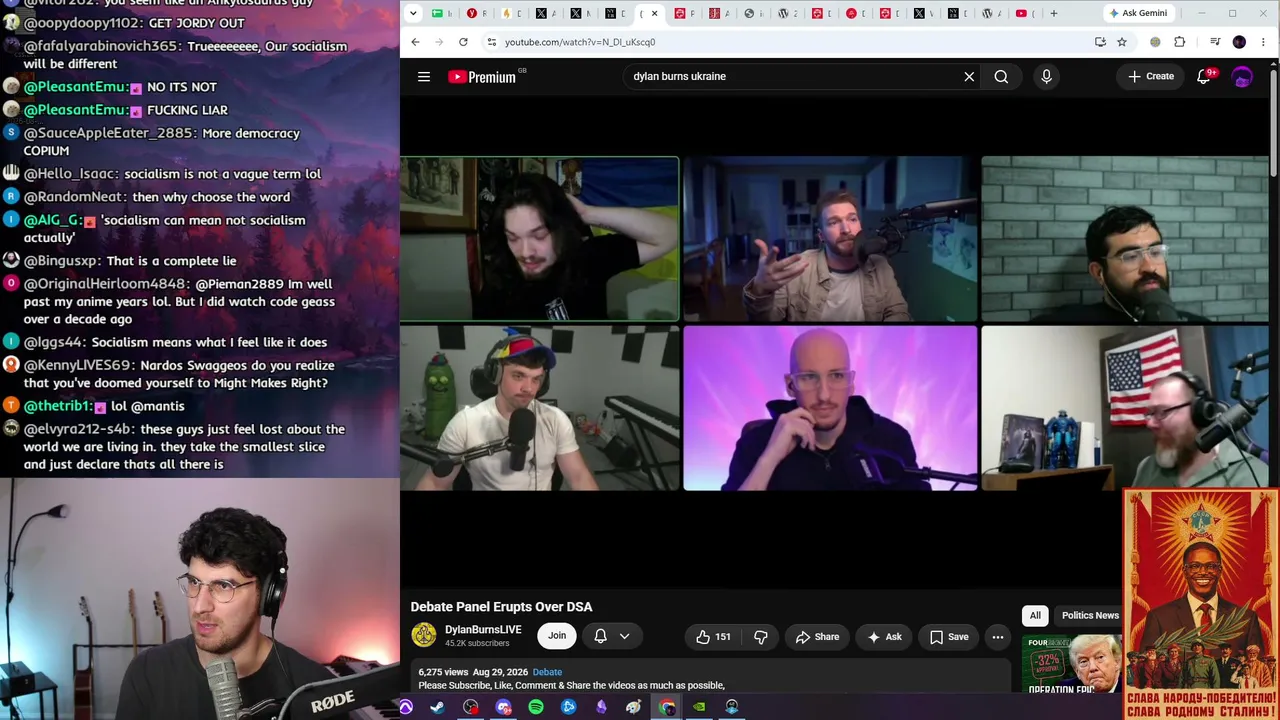Open the NVIDIA app from the taskbar
This screenshot has height=720, width=1280.
(699, 707)
